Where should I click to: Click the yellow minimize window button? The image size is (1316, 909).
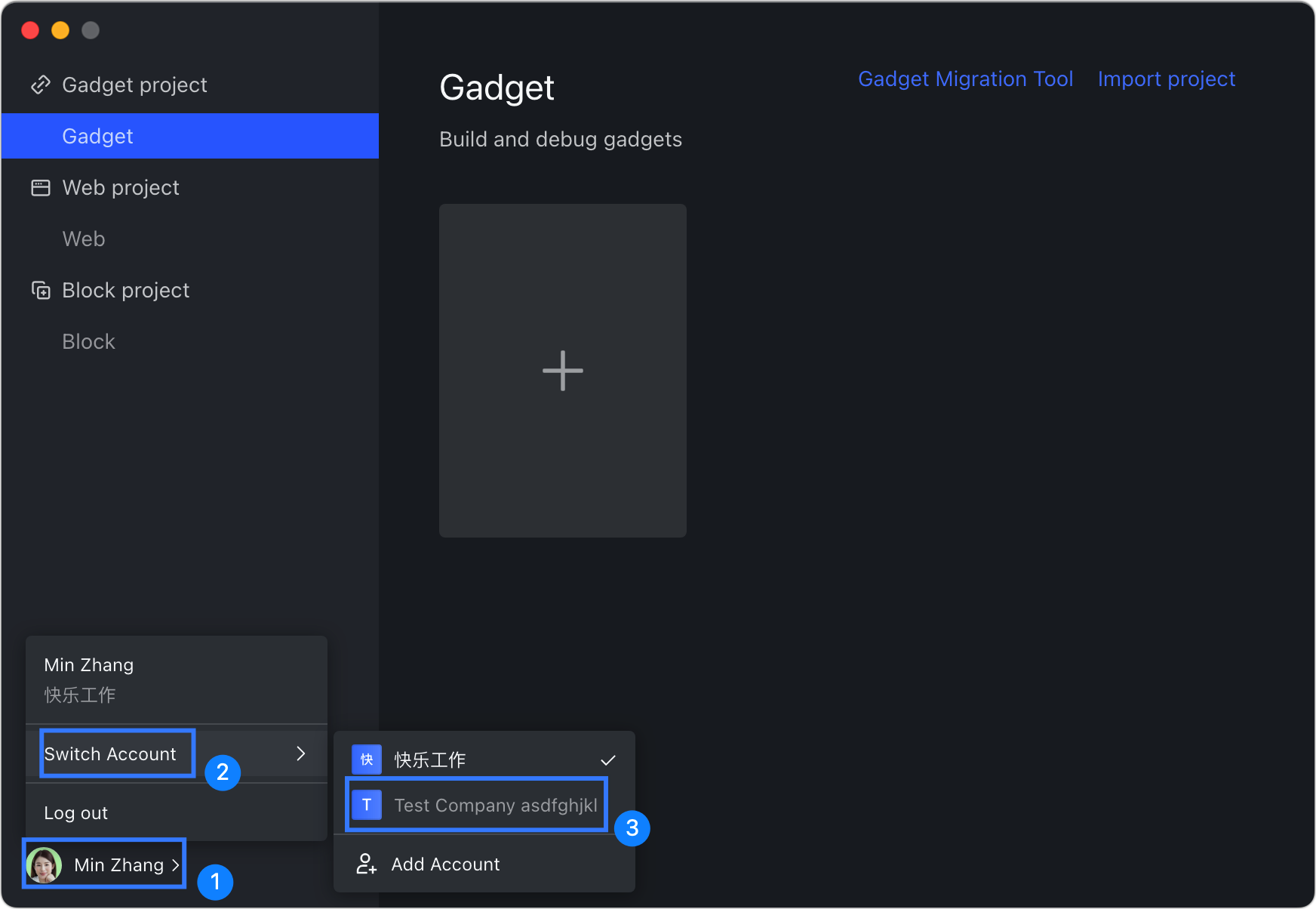60,30
